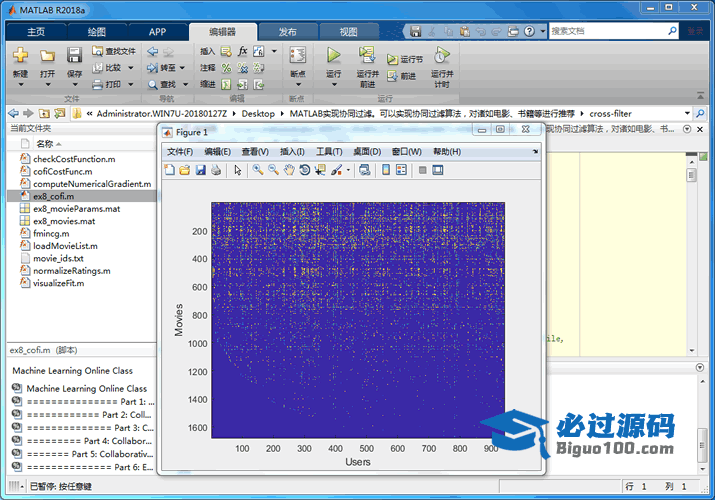Toggle the Edit Plot arrow tool
The image size is (715, 500).
(238, 170)
